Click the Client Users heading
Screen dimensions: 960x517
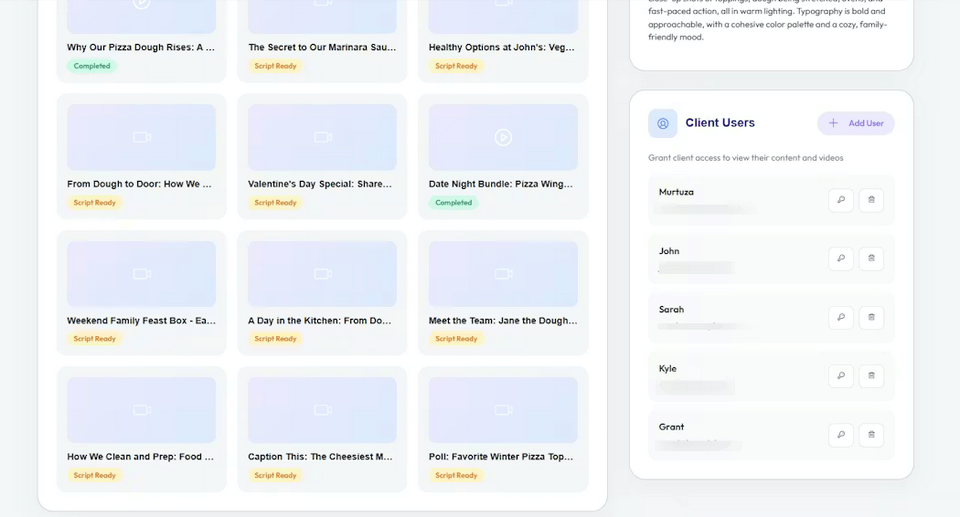(720, 123)
